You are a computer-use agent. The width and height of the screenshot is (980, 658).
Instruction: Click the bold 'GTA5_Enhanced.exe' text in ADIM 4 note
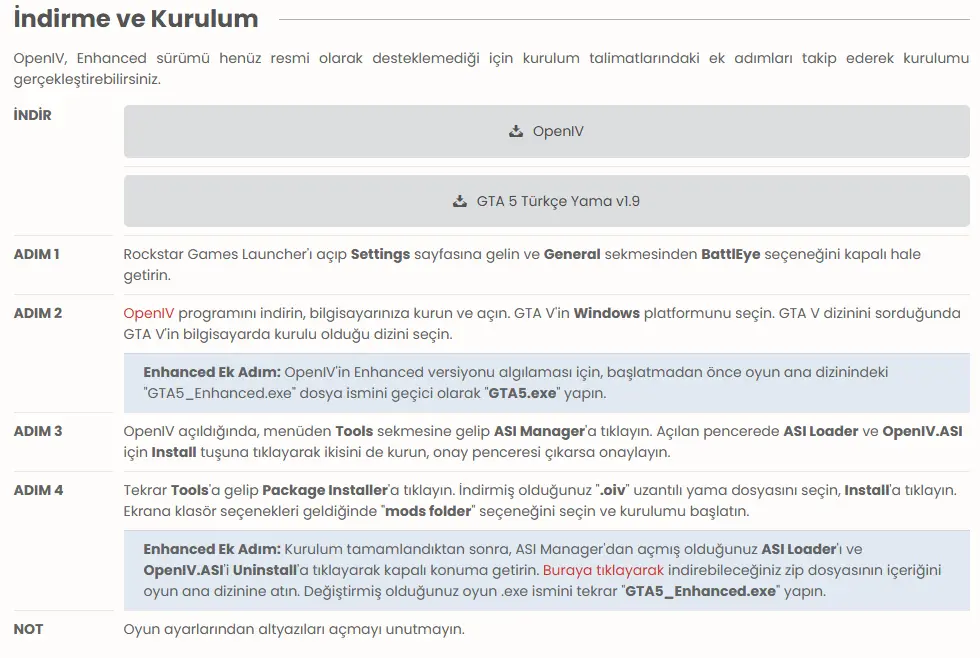701,591
